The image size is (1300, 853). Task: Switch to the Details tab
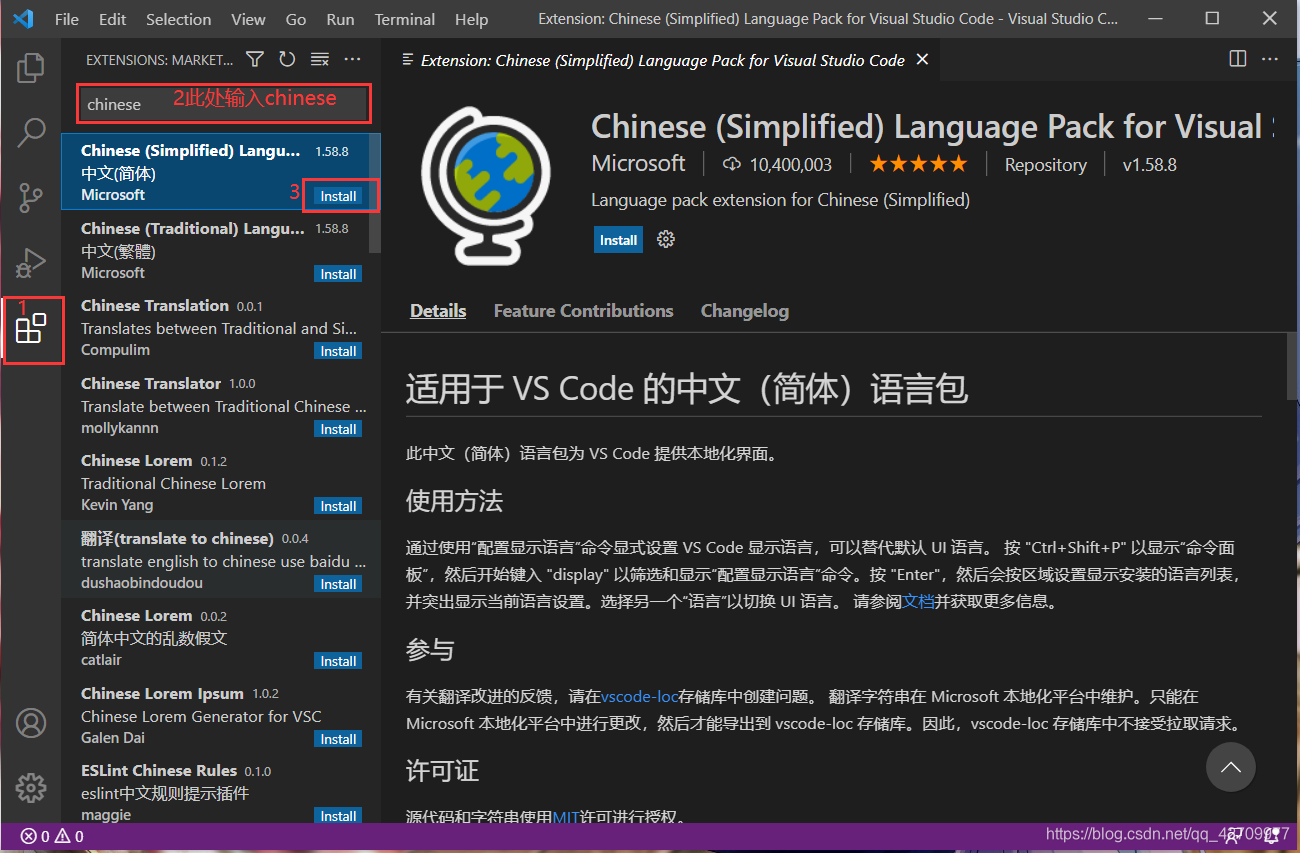438,311
